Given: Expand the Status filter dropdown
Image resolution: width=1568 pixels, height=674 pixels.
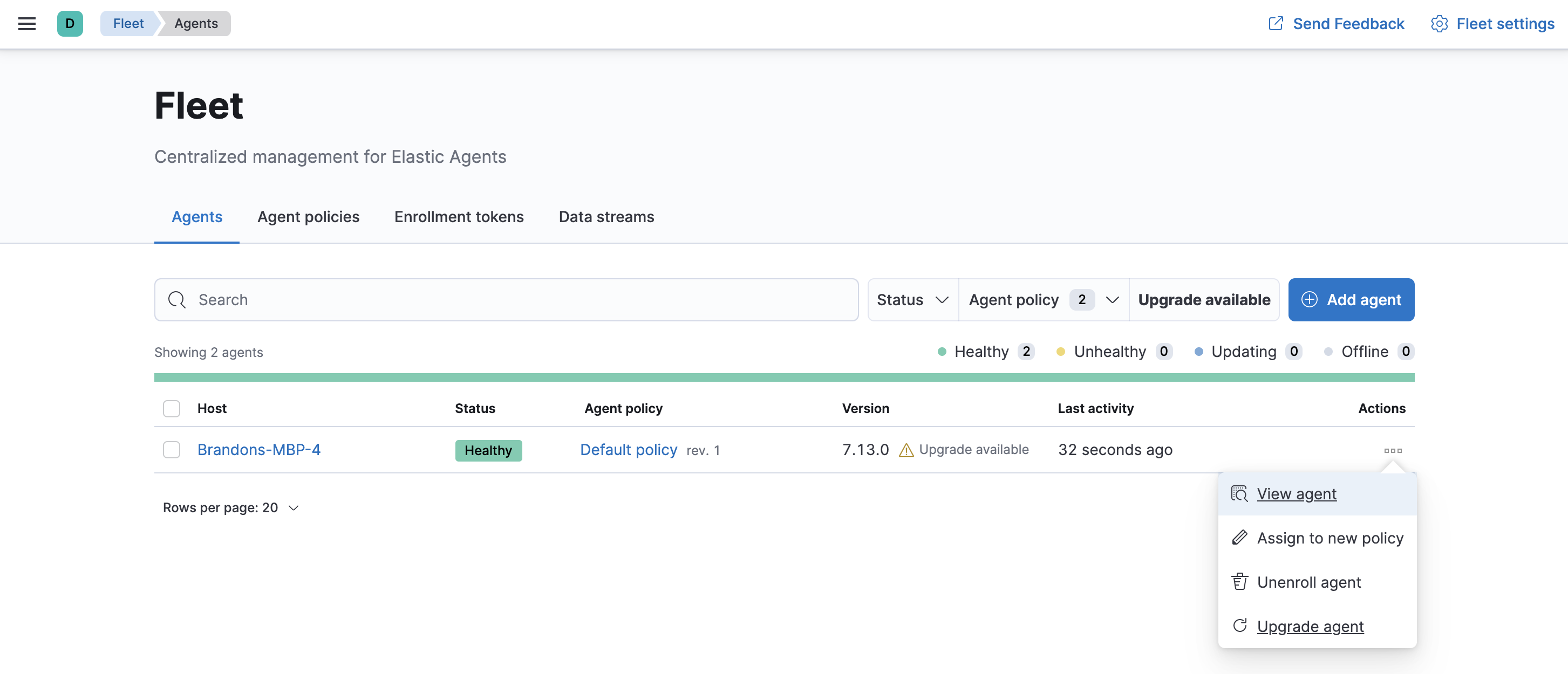Looking at the screenshot, I should pos(912,300).
